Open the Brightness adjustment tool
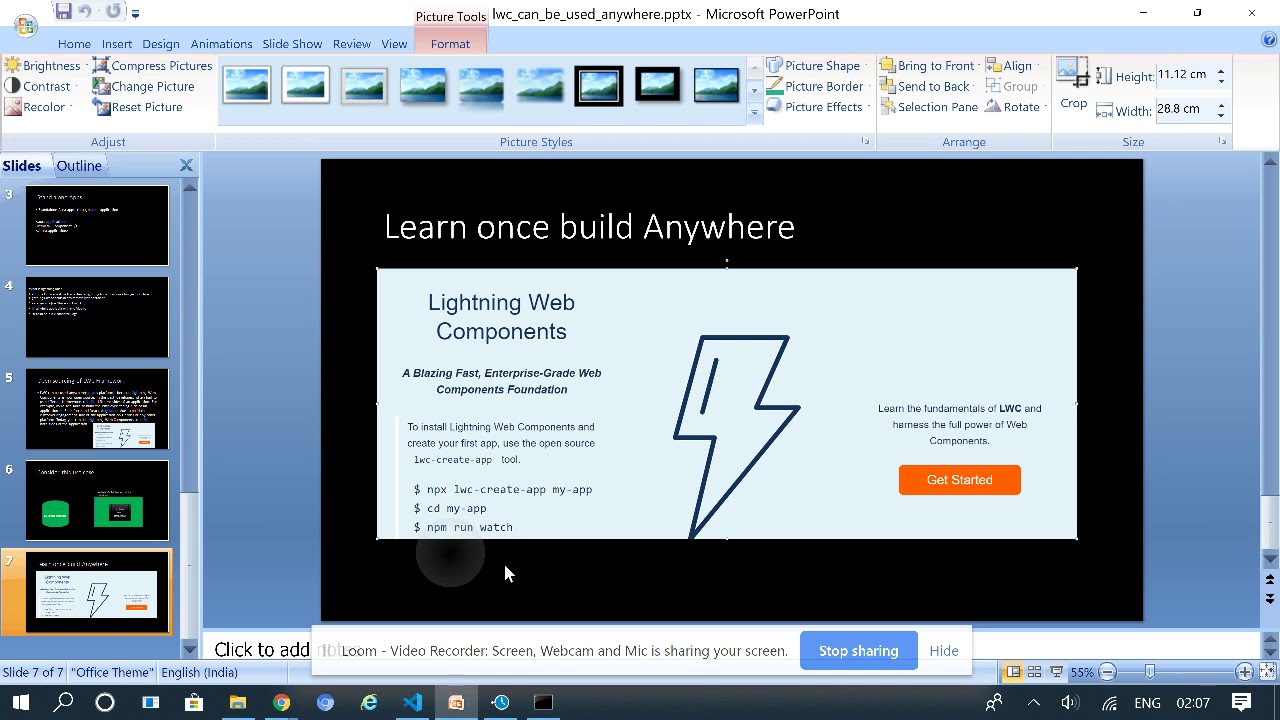The height and width of the screenshot is (720, 1280). (42, 66)
